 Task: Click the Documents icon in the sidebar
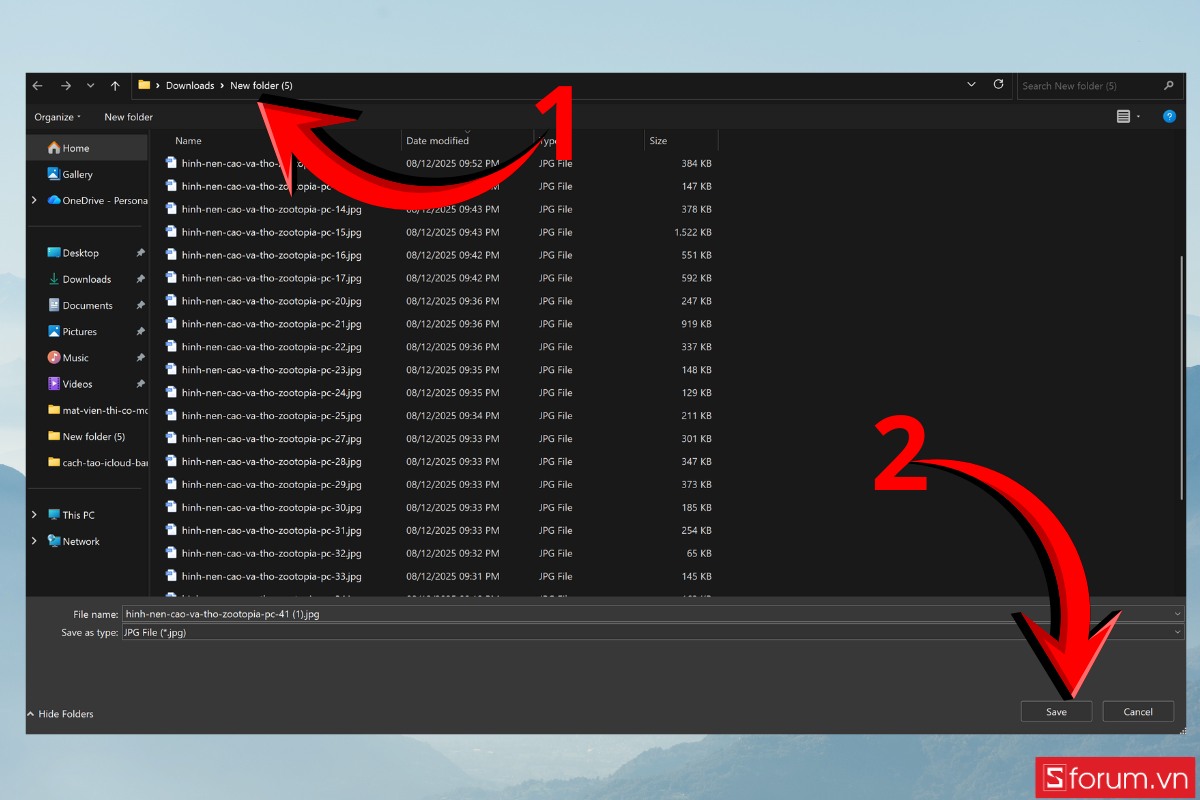[54, 305]
